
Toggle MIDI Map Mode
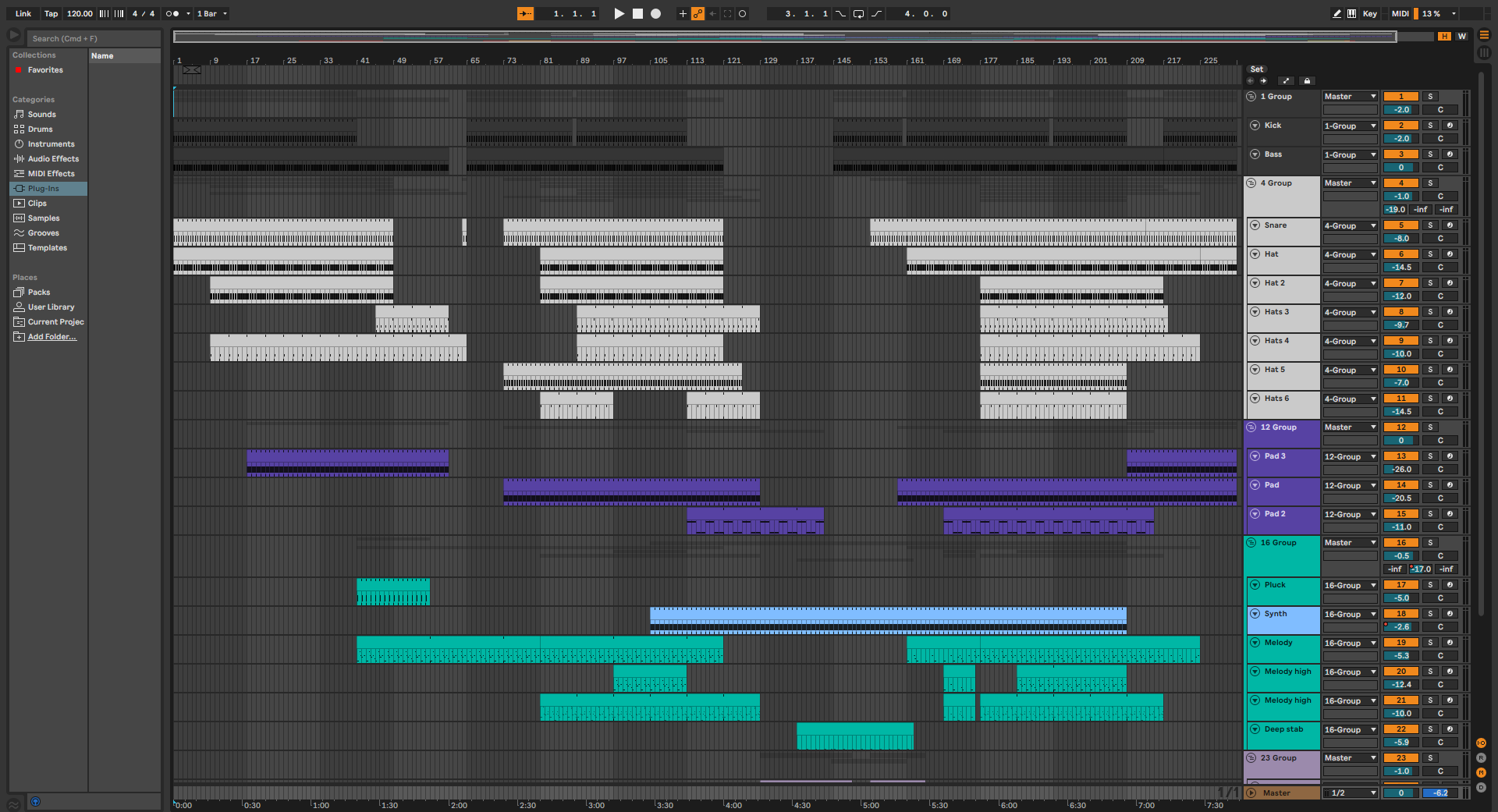[x=1400, y=13]
